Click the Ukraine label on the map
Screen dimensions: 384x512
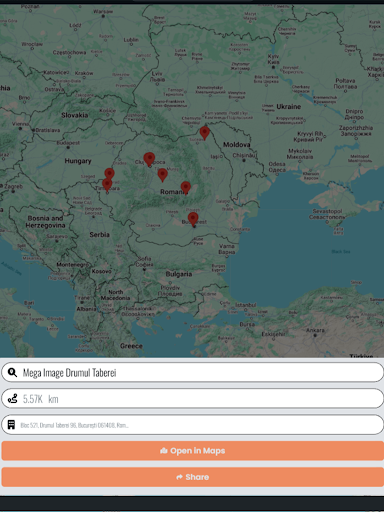289,107
